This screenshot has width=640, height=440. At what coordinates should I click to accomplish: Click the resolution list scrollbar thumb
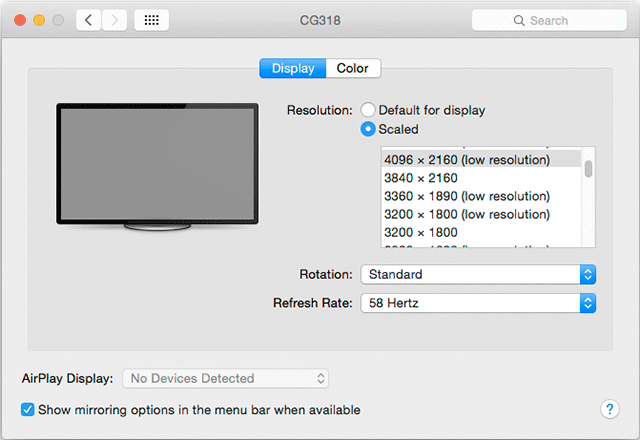[588, 169]
